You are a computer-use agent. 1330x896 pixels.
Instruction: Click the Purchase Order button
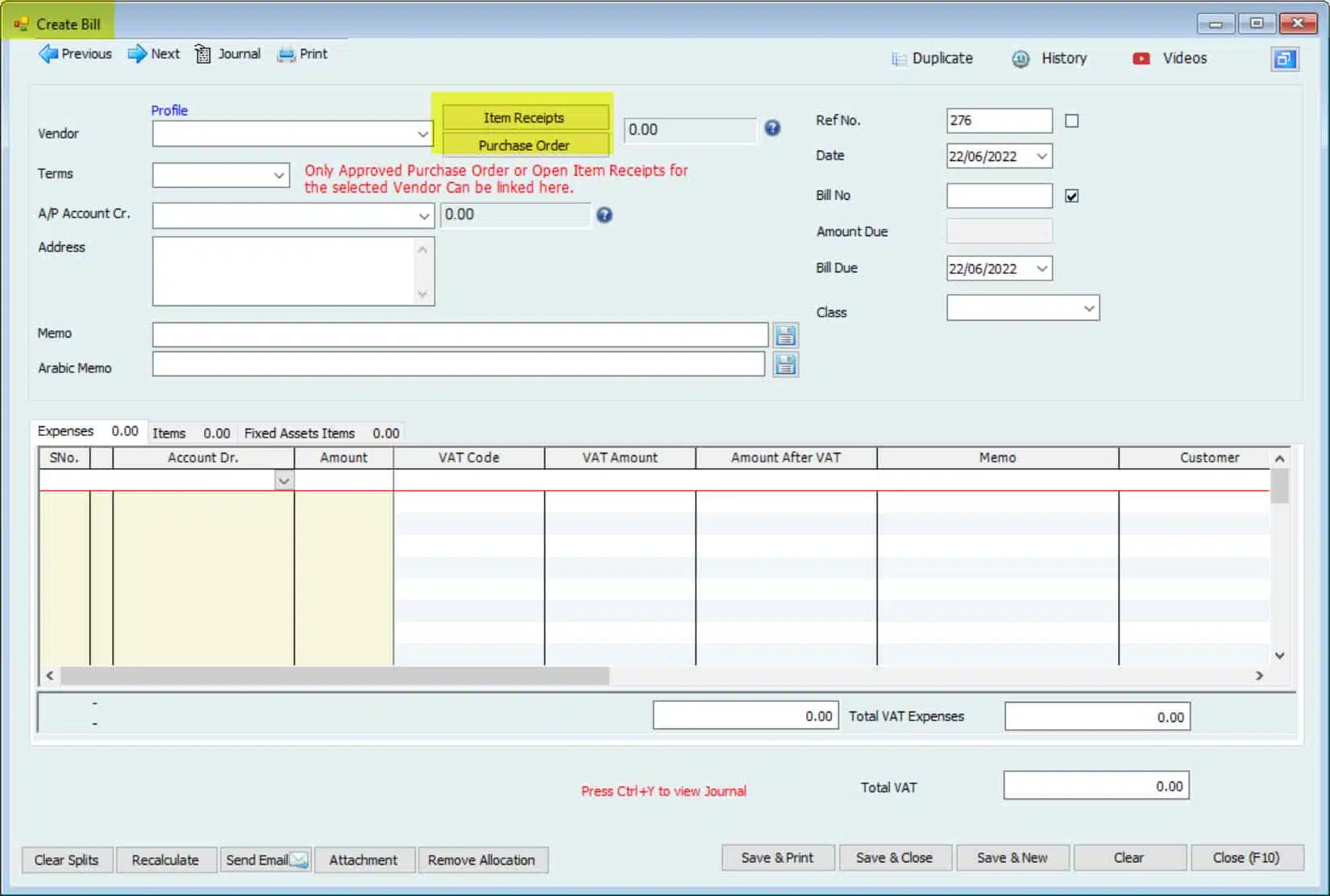tap(524, 145)
